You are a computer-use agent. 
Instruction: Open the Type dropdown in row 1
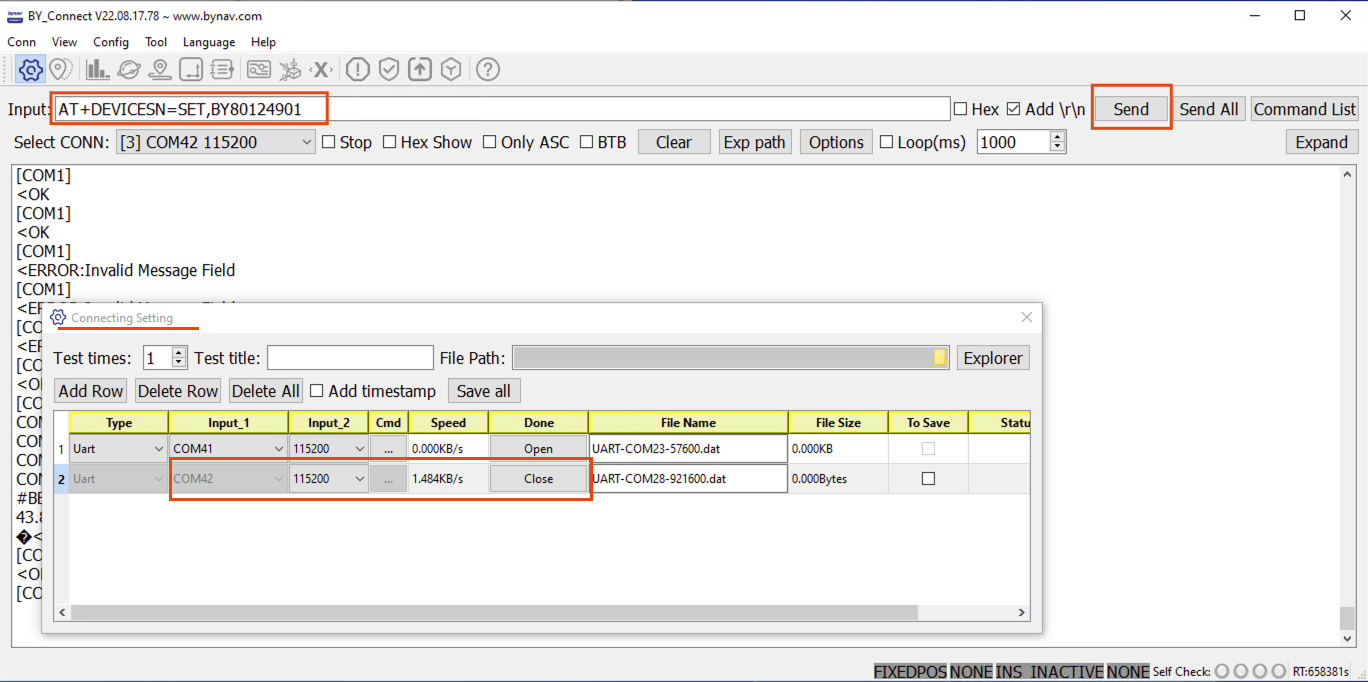tap(119, 449)
